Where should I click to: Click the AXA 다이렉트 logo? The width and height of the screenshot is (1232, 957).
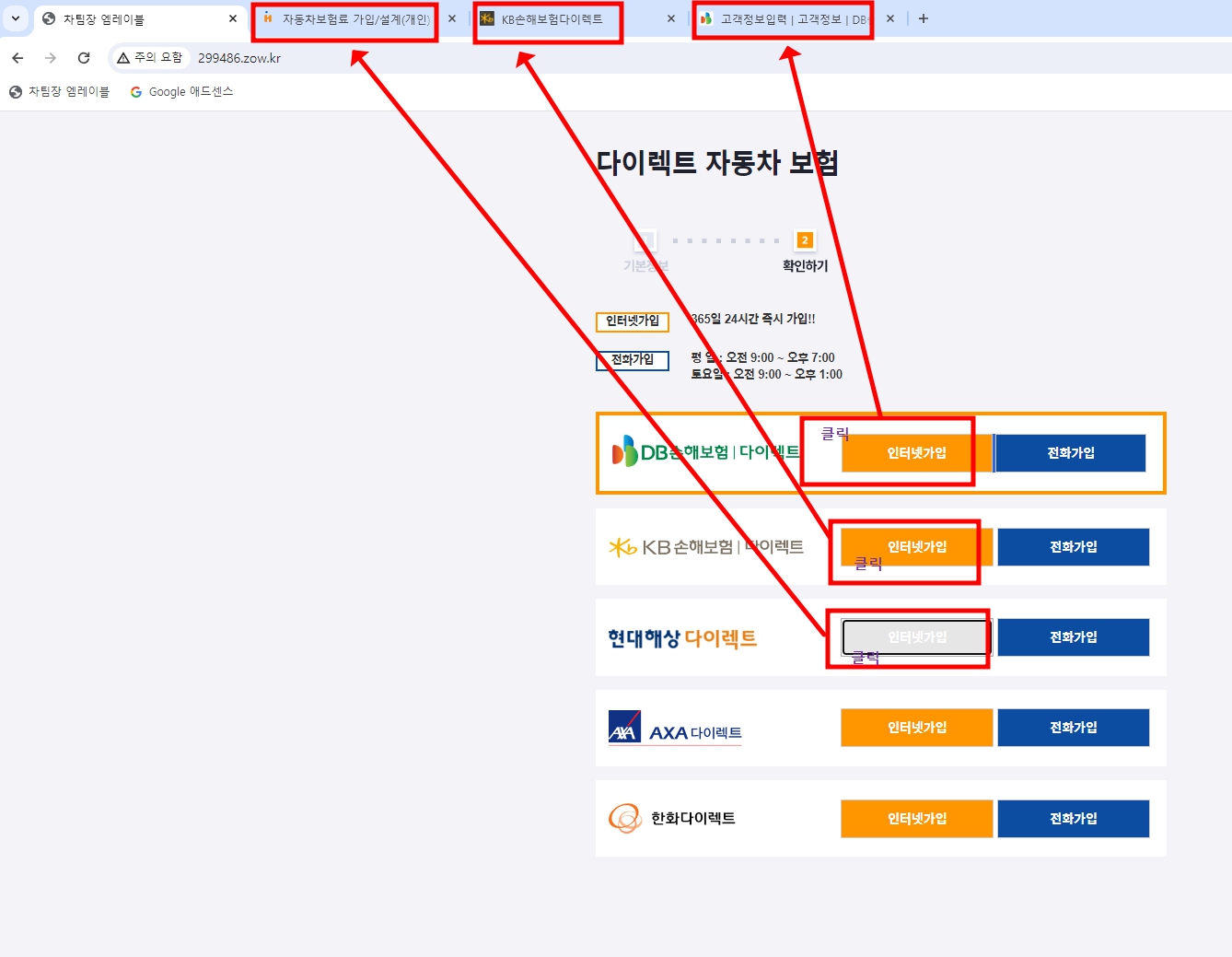point(675,728)
